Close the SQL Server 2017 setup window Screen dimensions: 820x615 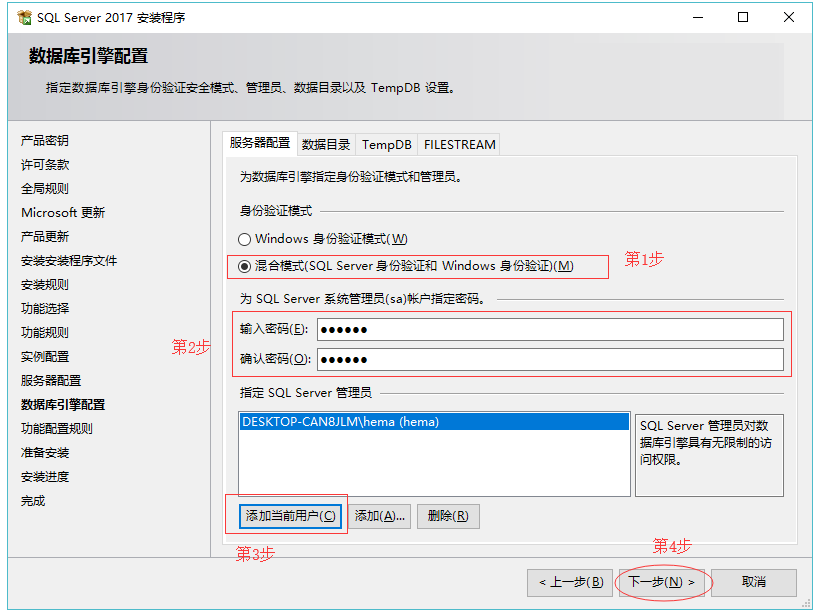click(x=789, y=17)
